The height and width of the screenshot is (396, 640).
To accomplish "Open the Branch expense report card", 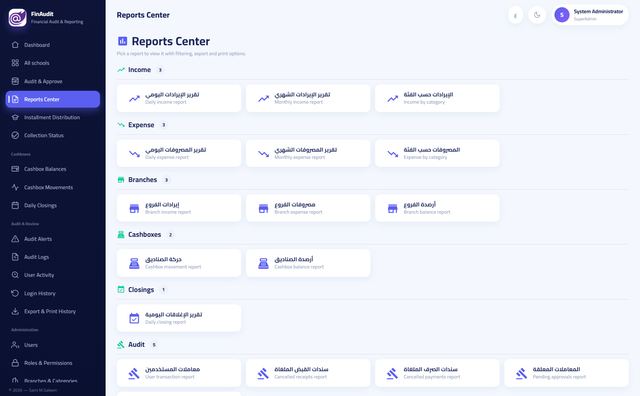I will tap(308, 208).
